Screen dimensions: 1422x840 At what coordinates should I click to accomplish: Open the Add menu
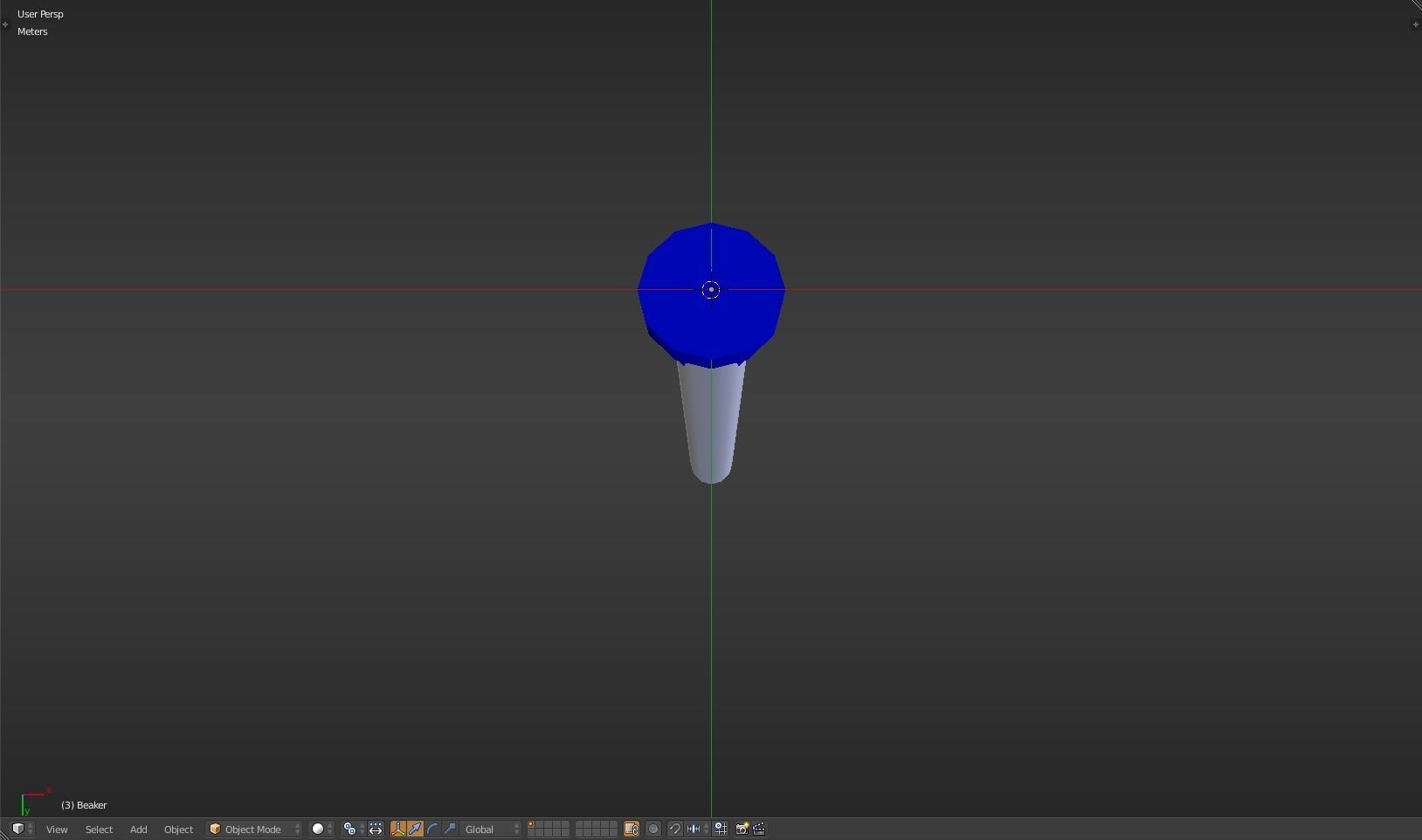pyautogui.click(x=138, y=829)
